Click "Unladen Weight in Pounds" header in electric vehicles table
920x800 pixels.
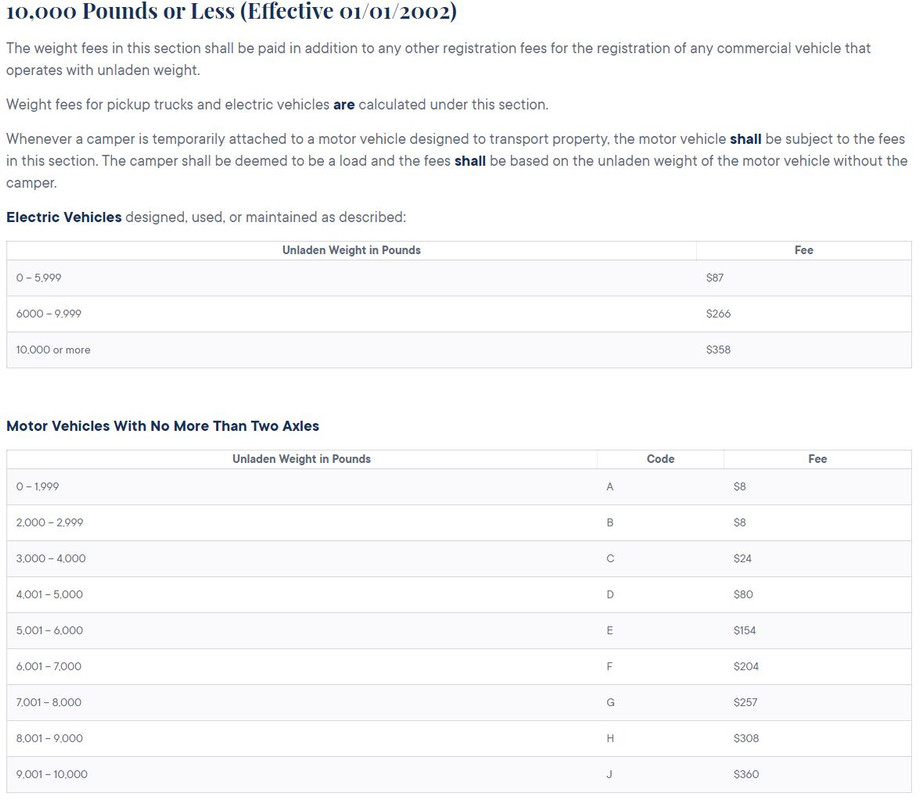click(351, 250)
